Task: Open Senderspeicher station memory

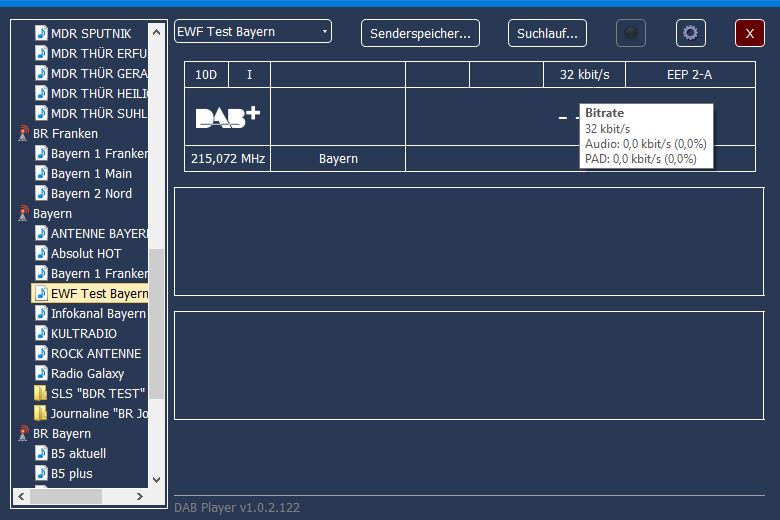Action: tap(420, 33)
